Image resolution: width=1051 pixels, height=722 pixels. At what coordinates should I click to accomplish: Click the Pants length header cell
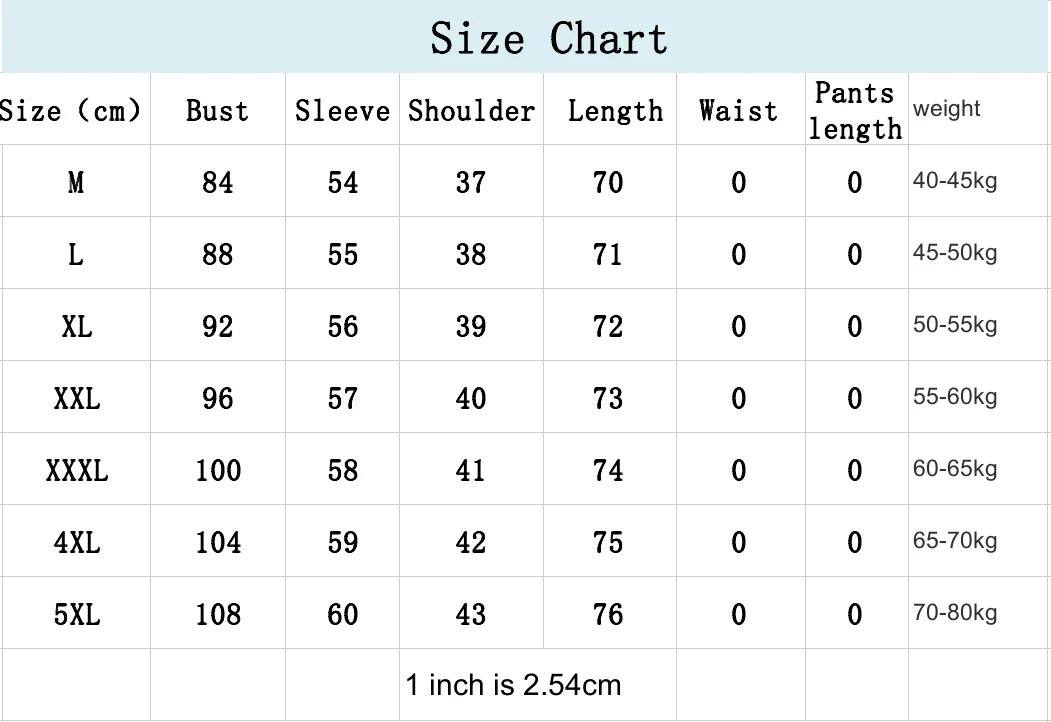coord(857,109)
